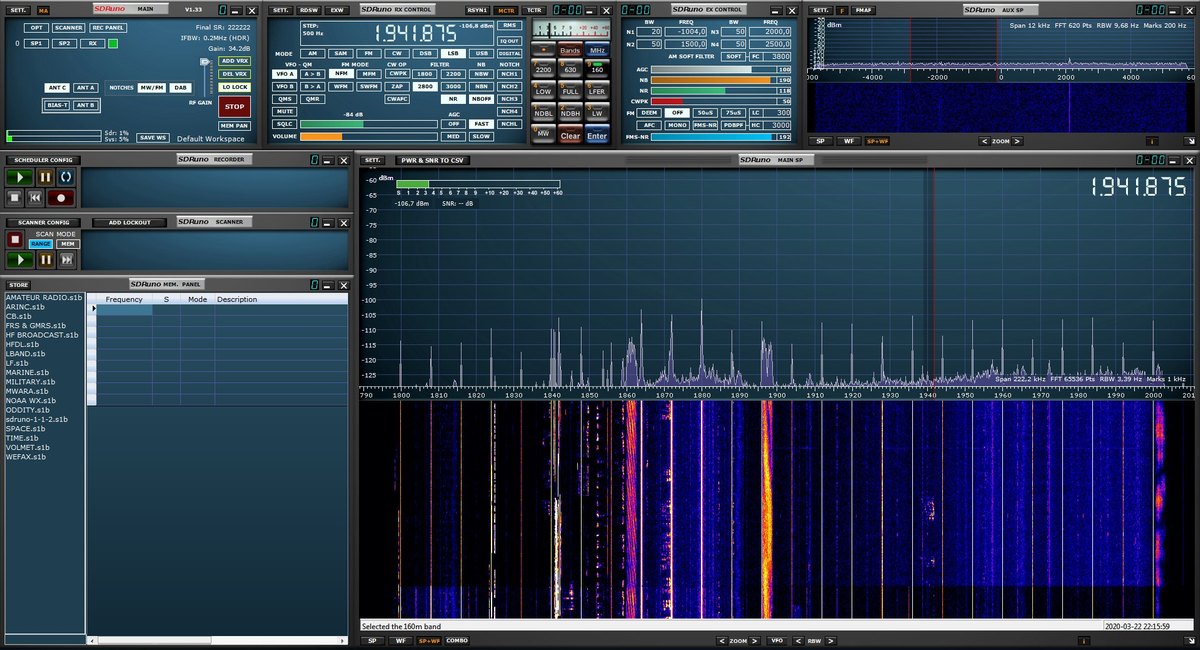Click the green RX indicator in Main panel
Image resolution: width=1200 pixels, height=650 pixels.
(x=113, y=44)
